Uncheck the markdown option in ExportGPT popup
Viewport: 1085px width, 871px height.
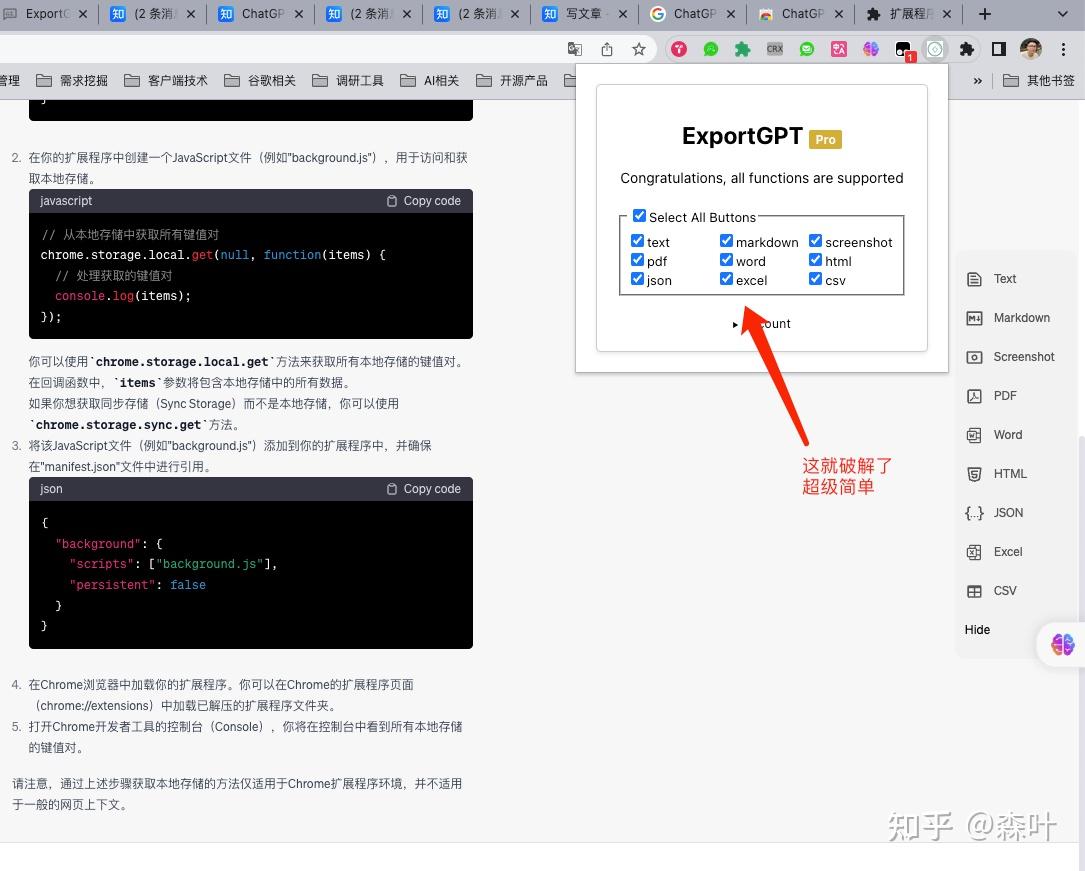coord(727,240)
